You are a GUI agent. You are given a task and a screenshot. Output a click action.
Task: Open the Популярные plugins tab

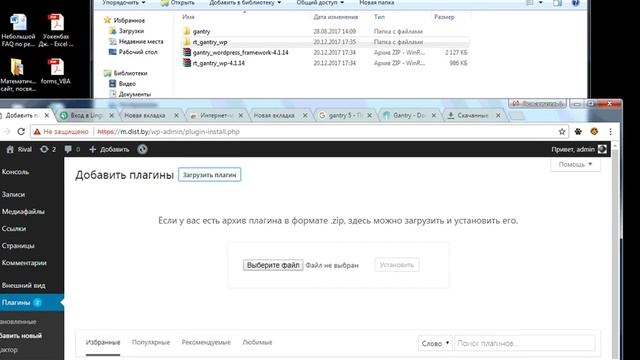tap(151, 342)
